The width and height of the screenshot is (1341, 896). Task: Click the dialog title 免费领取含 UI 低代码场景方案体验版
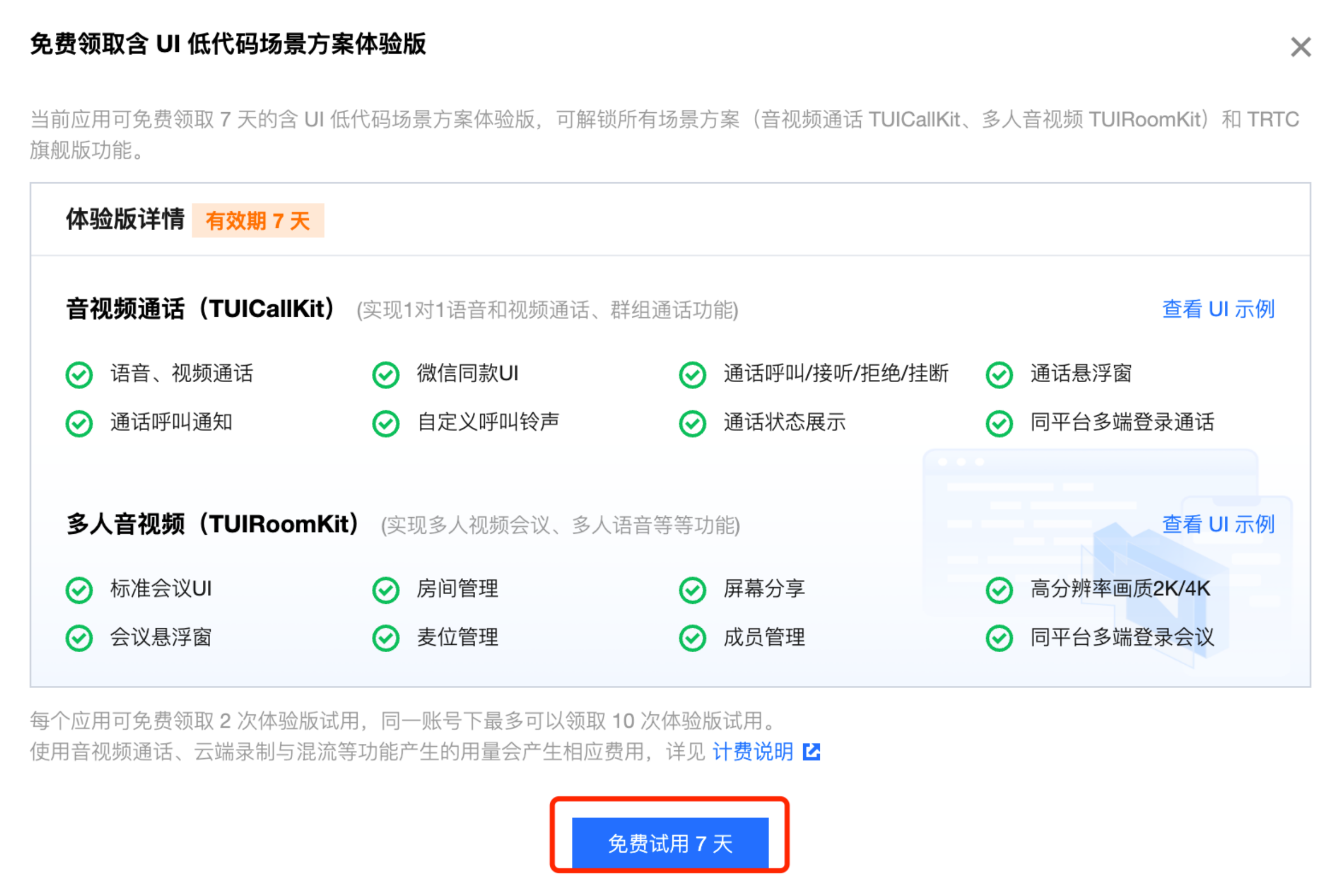click(x=228, y=44)
